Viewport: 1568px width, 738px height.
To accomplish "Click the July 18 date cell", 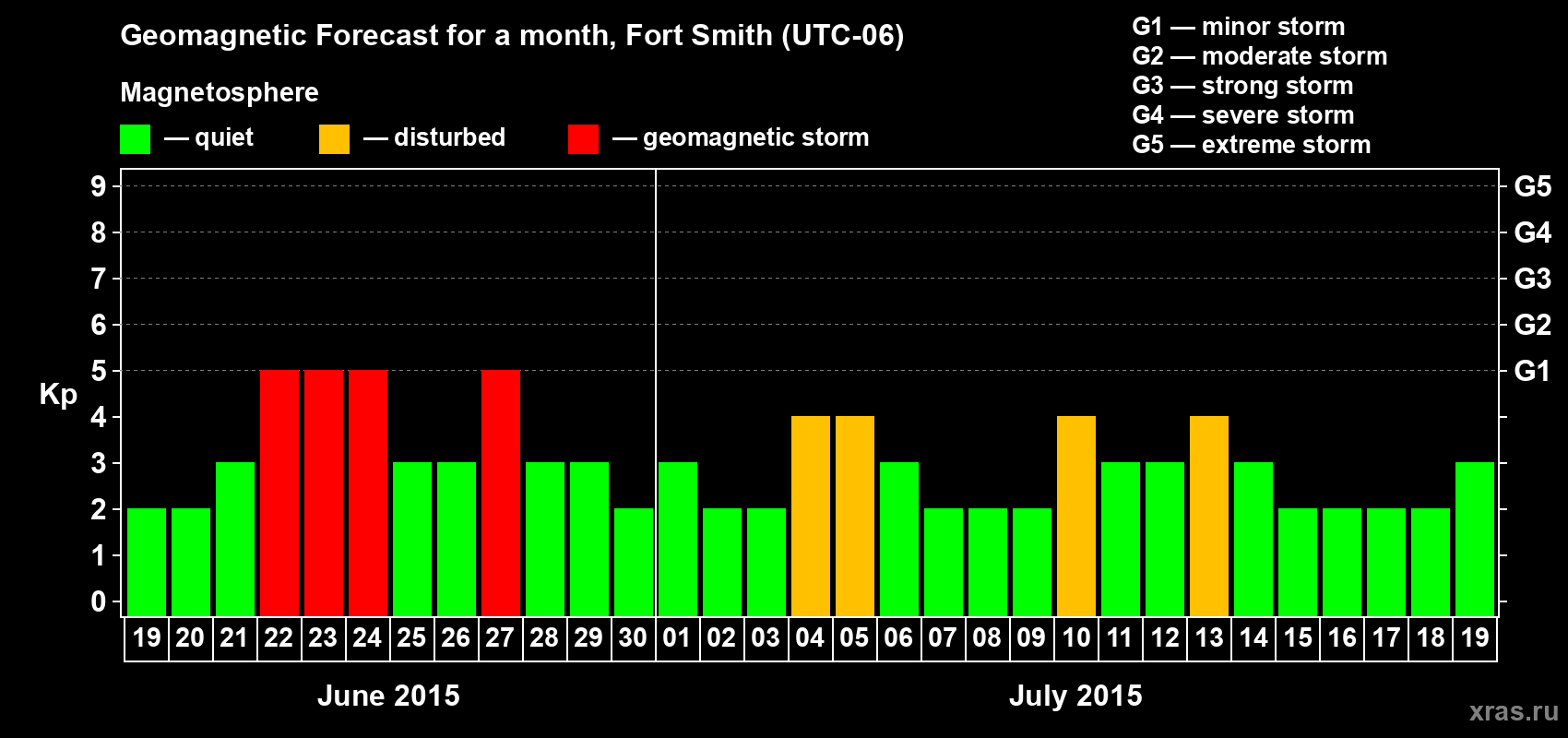I will 1430,638.
